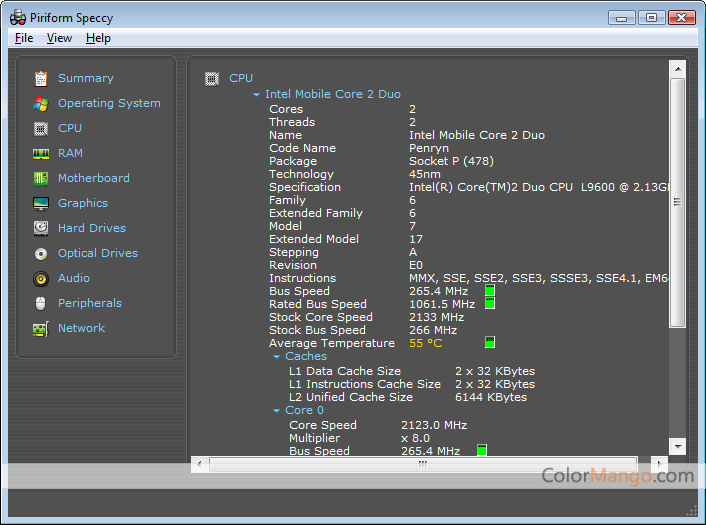Open the Peripherals section link

coord(89,303)
